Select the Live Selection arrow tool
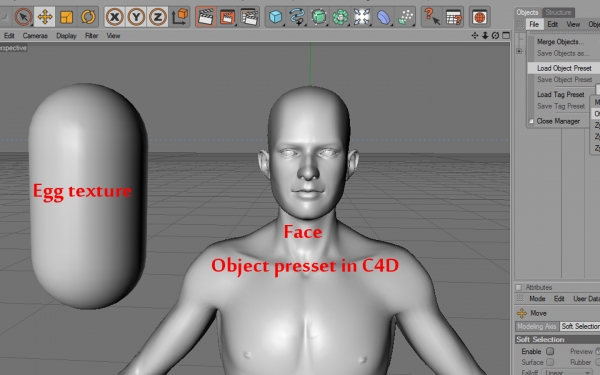Screen dimensions: 600x375 tap(23, 17)
